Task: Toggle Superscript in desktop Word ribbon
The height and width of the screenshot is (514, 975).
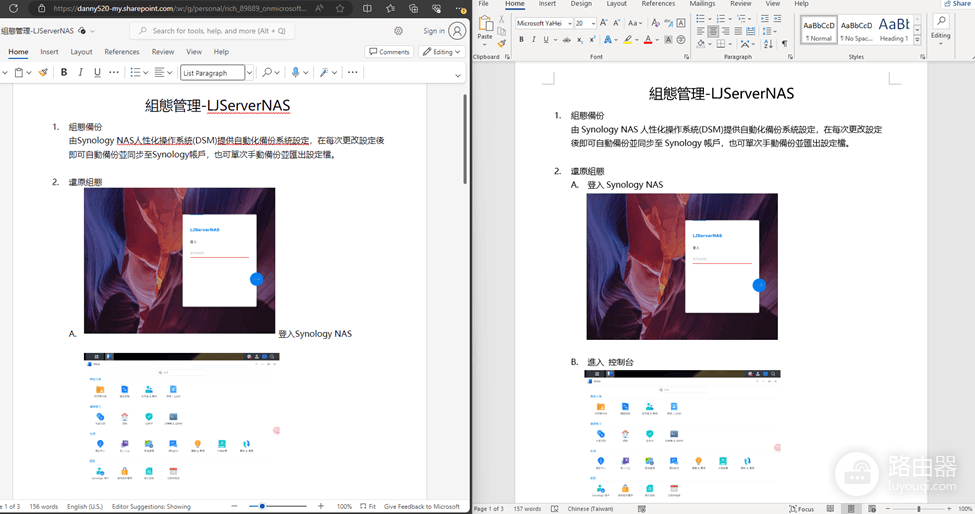Action: click(x=592, y=40)
